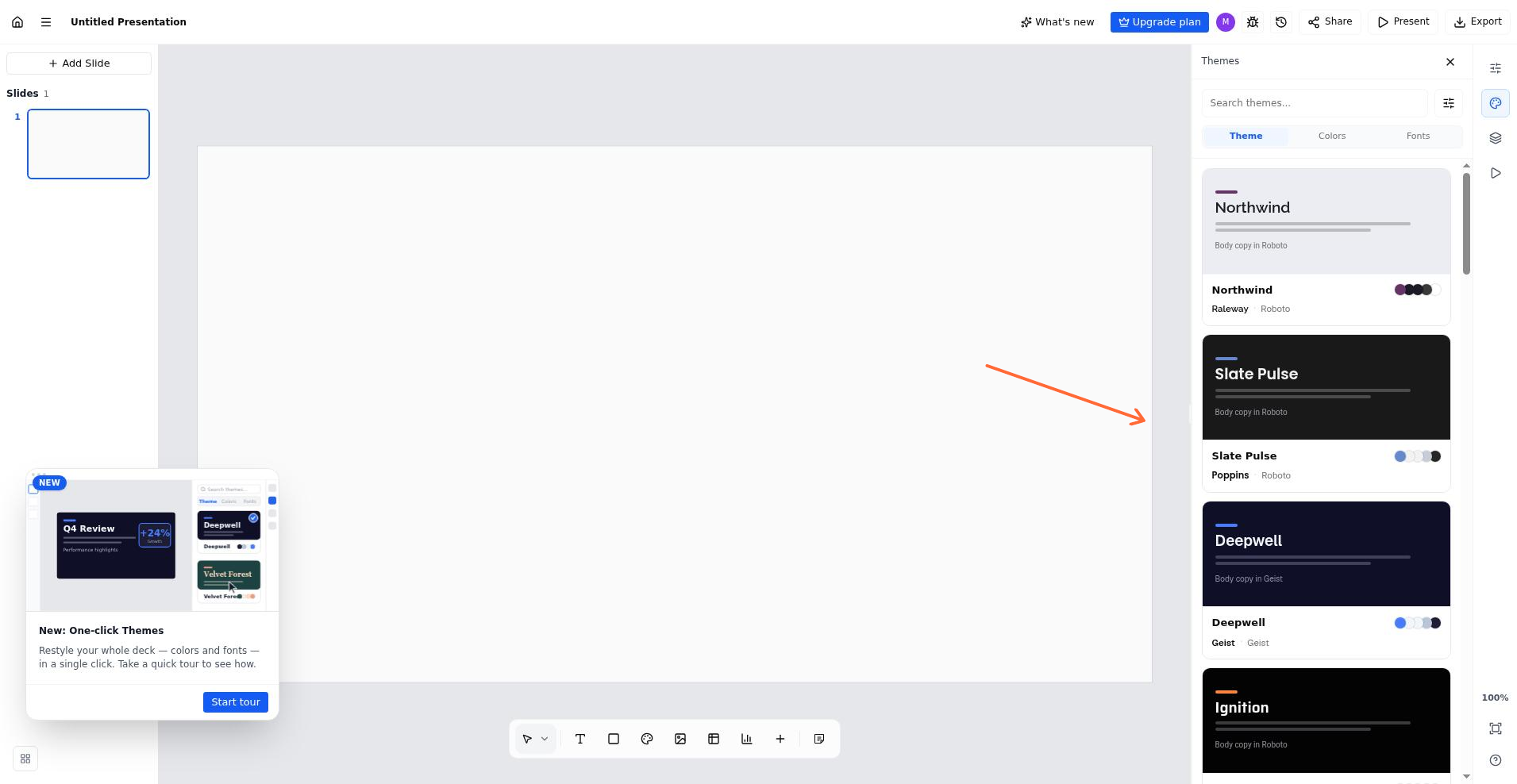The width and height of the screenshot is (1517, 784).
Task: Open the help question mark icon
Action: [x=1496, y=760]
